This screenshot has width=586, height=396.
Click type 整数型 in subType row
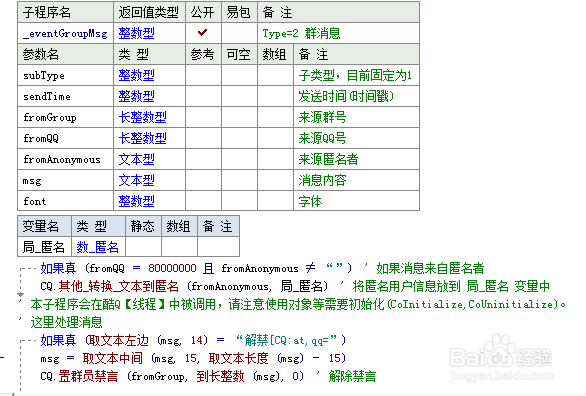pyautogui.click(x=136, y=75)
